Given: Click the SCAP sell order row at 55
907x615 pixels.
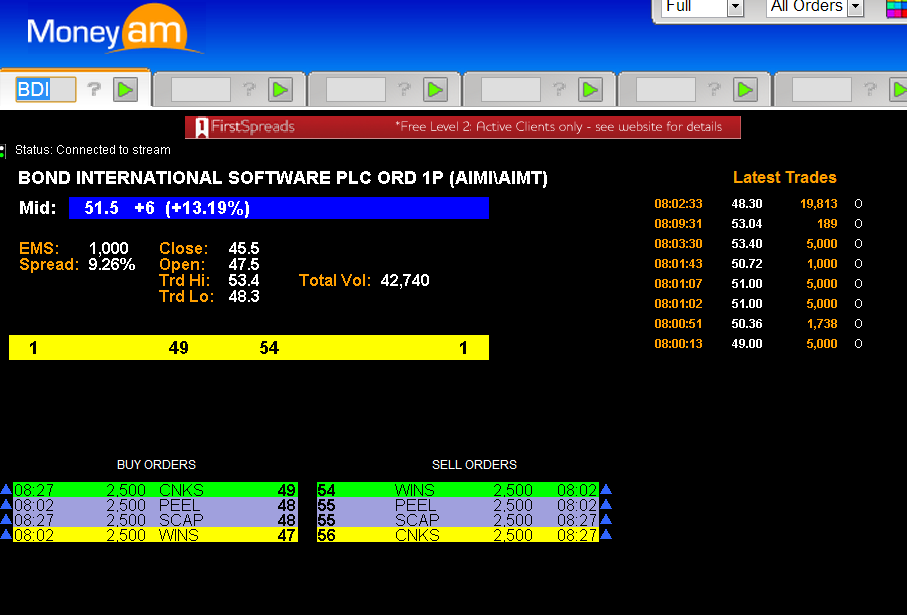Looking at the screenshot, I should point(458,520).
